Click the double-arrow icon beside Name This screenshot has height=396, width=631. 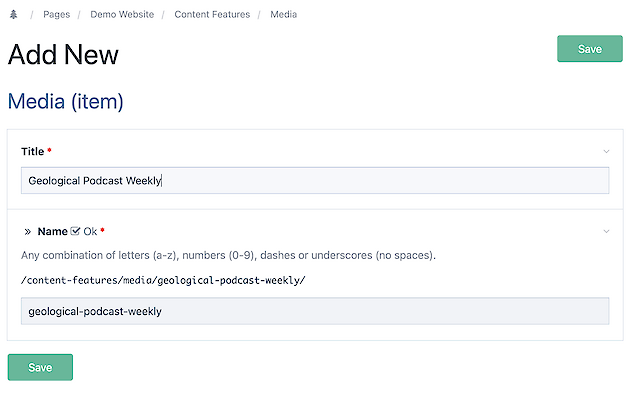[27, 231]
